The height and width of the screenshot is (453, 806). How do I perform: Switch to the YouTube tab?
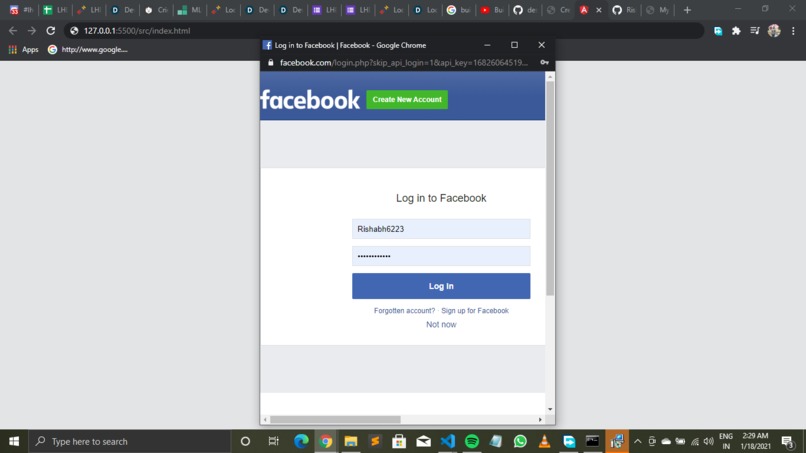pos(491,10)
